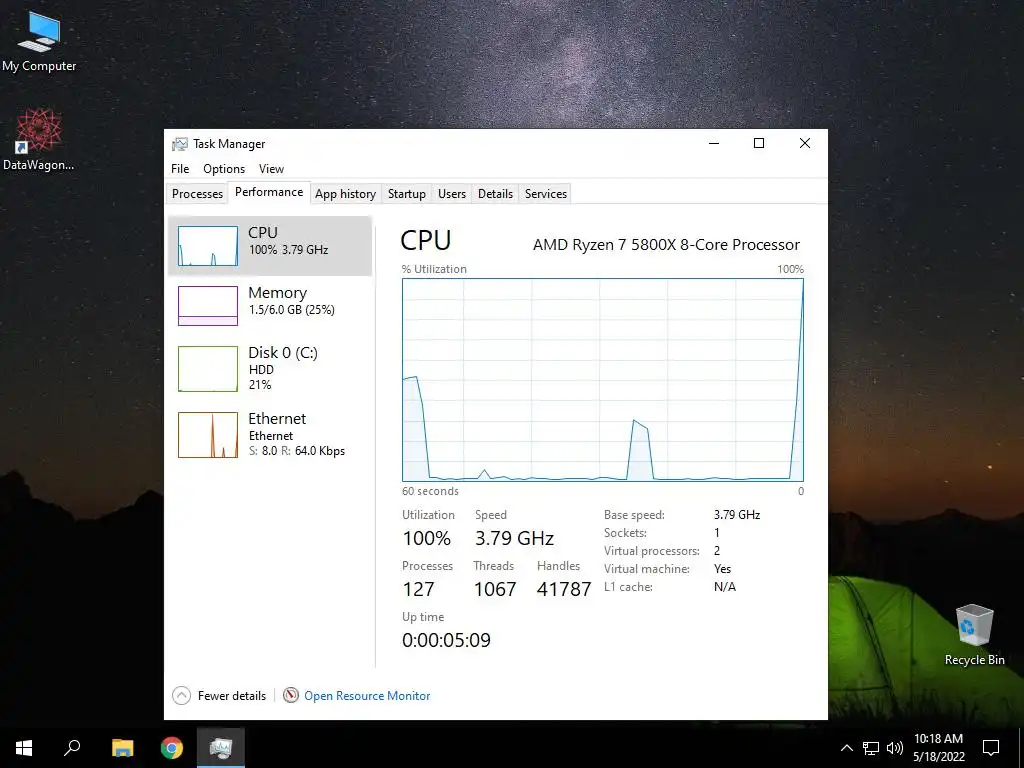1024x768 pixels.
Task: Click the Task Manager title bar icon
Action: click(x=179, y=144)
